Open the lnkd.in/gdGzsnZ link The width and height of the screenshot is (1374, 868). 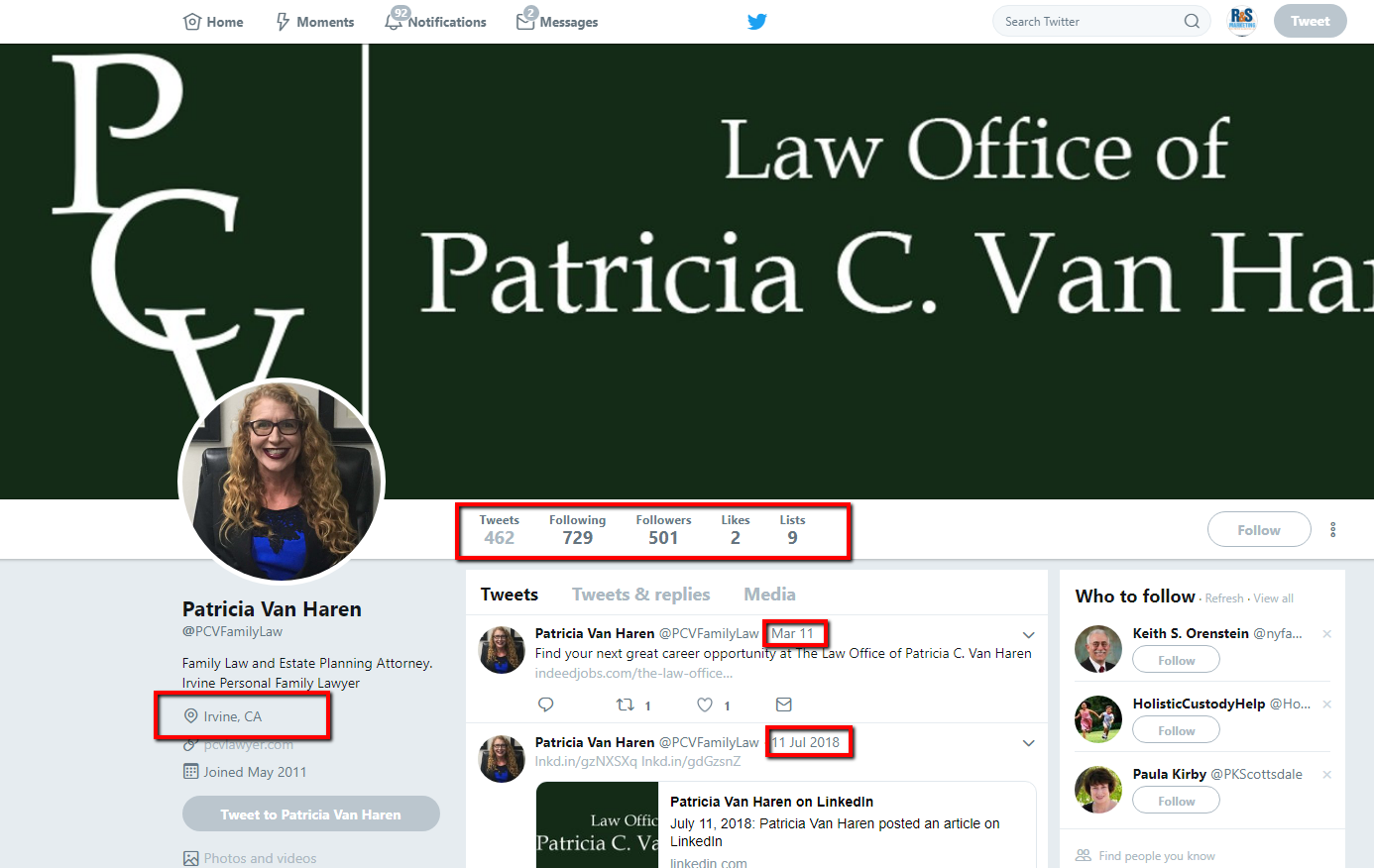point(691,761)
